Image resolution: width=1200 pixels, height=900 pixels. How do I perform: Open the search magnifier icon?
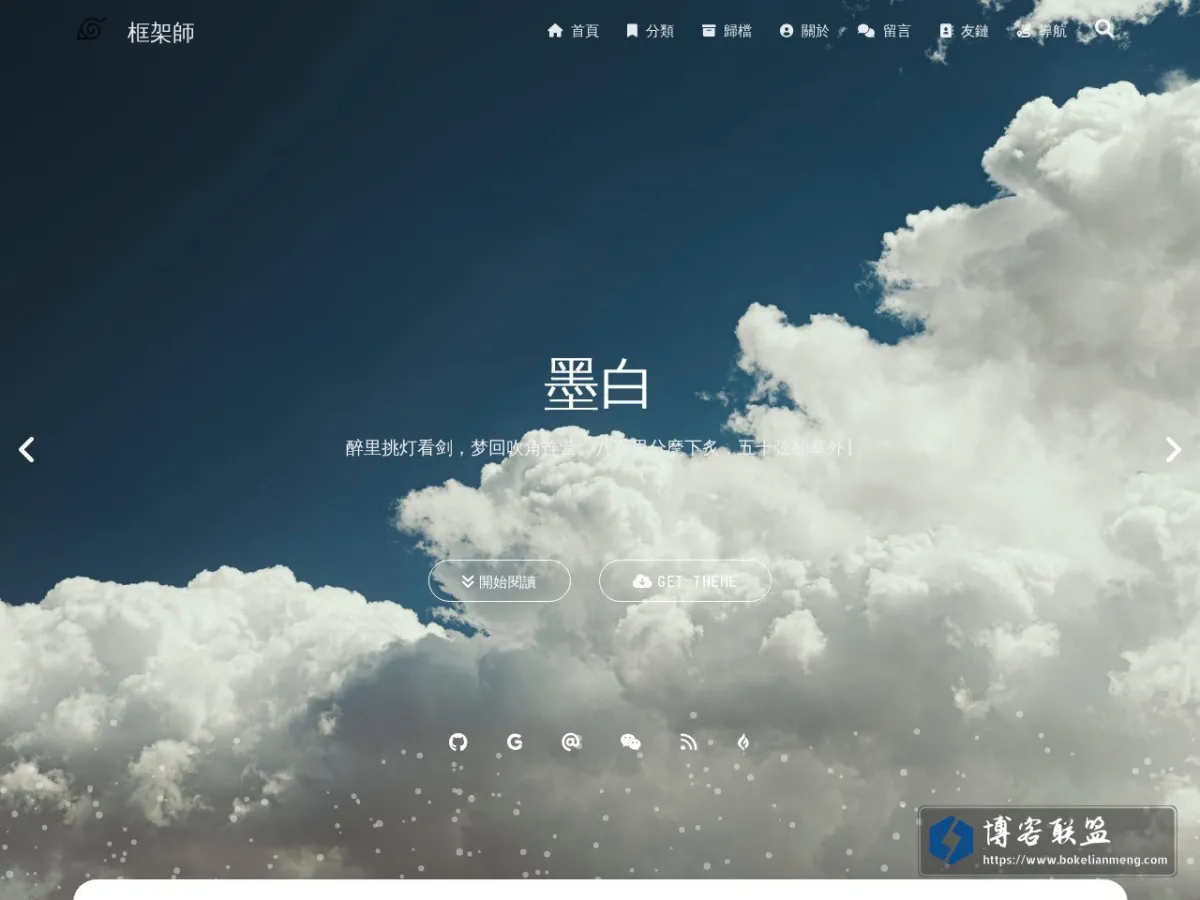[x=1104, y=29]
